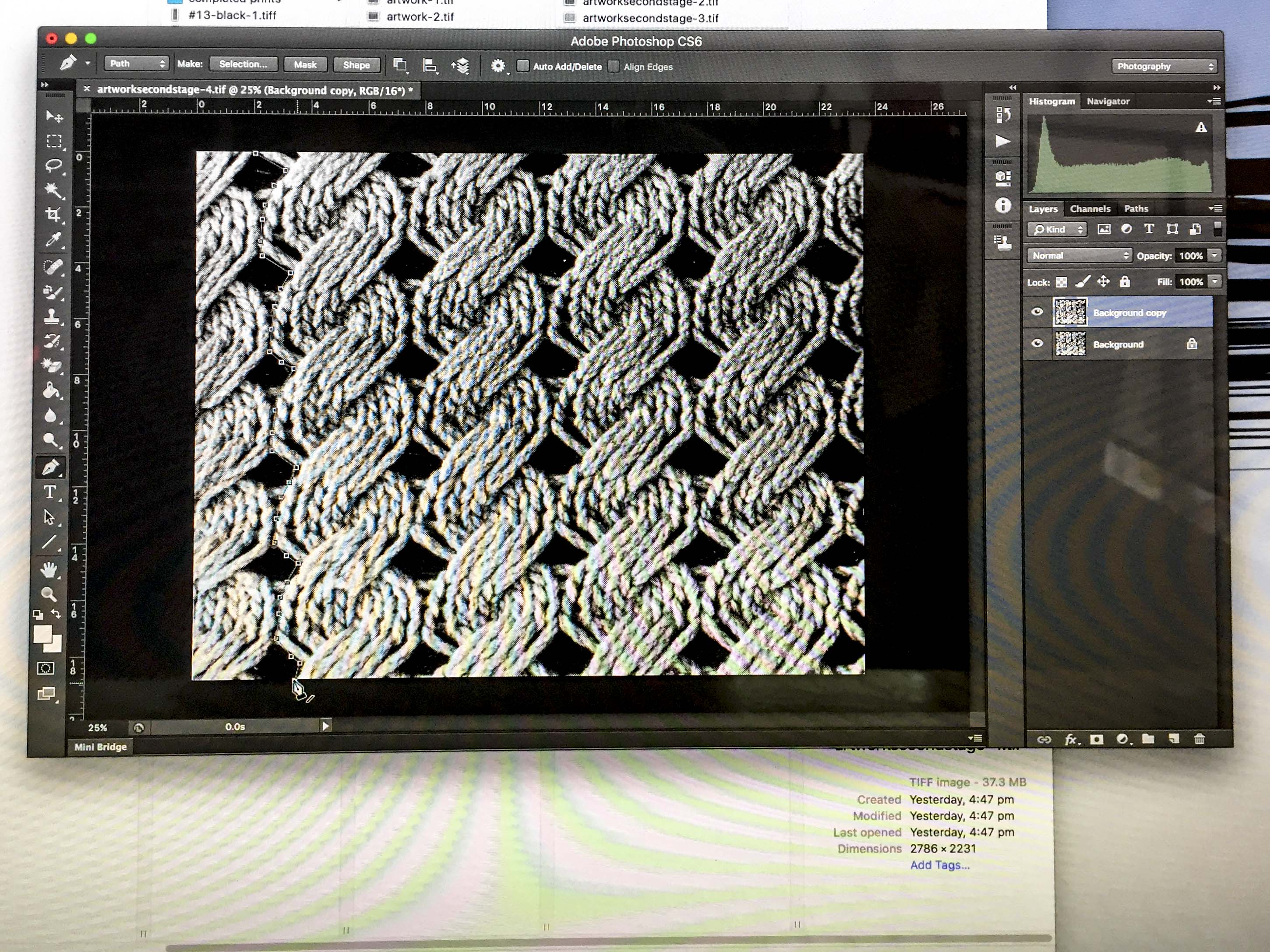Open the Opacity slider dropdown arrow
This screenshot has height=952, width=1270.
1214,255
